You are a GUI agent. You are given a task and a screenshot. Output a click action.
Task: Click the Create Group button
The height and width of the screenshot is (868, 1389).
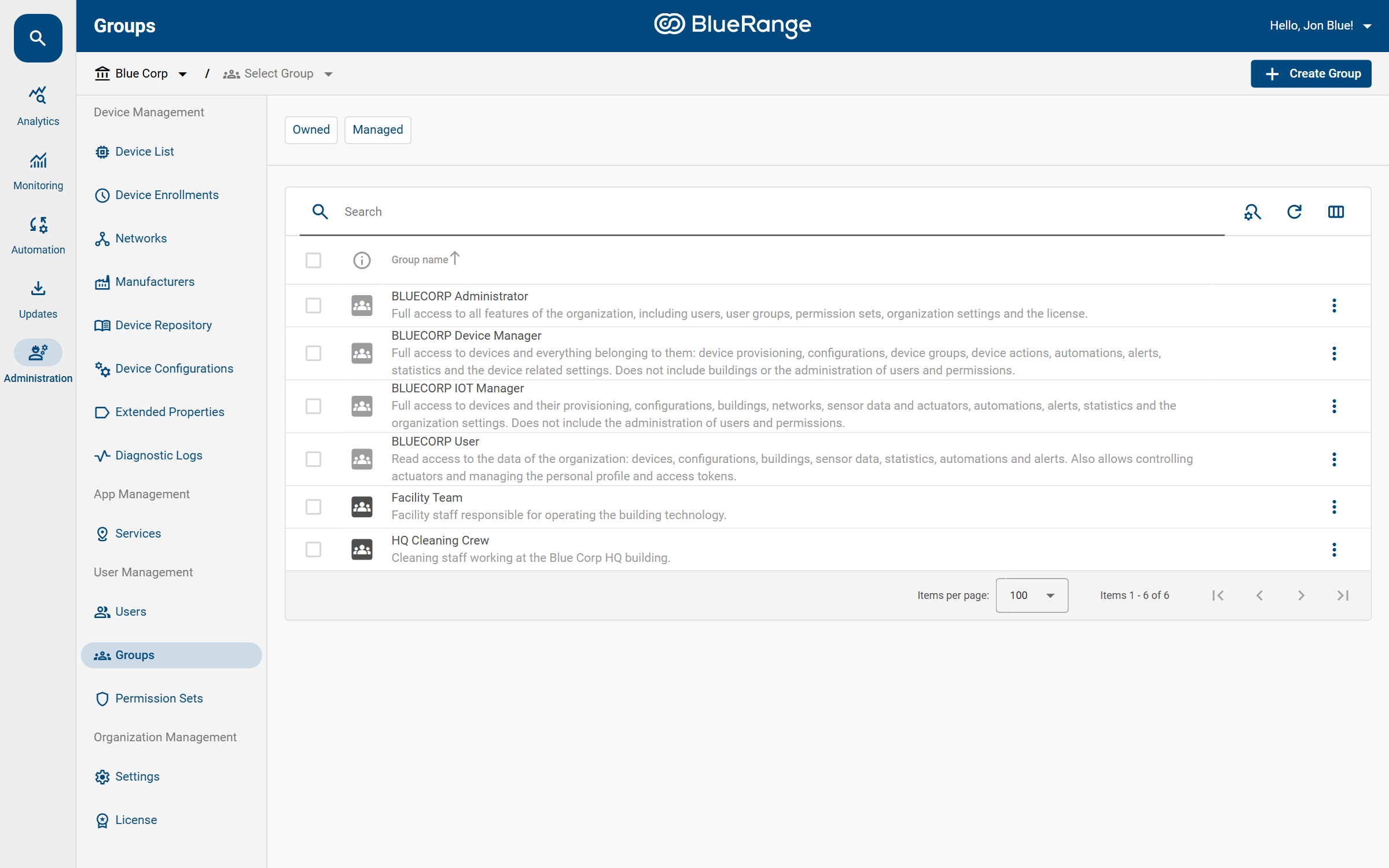tap(1311, 73)
